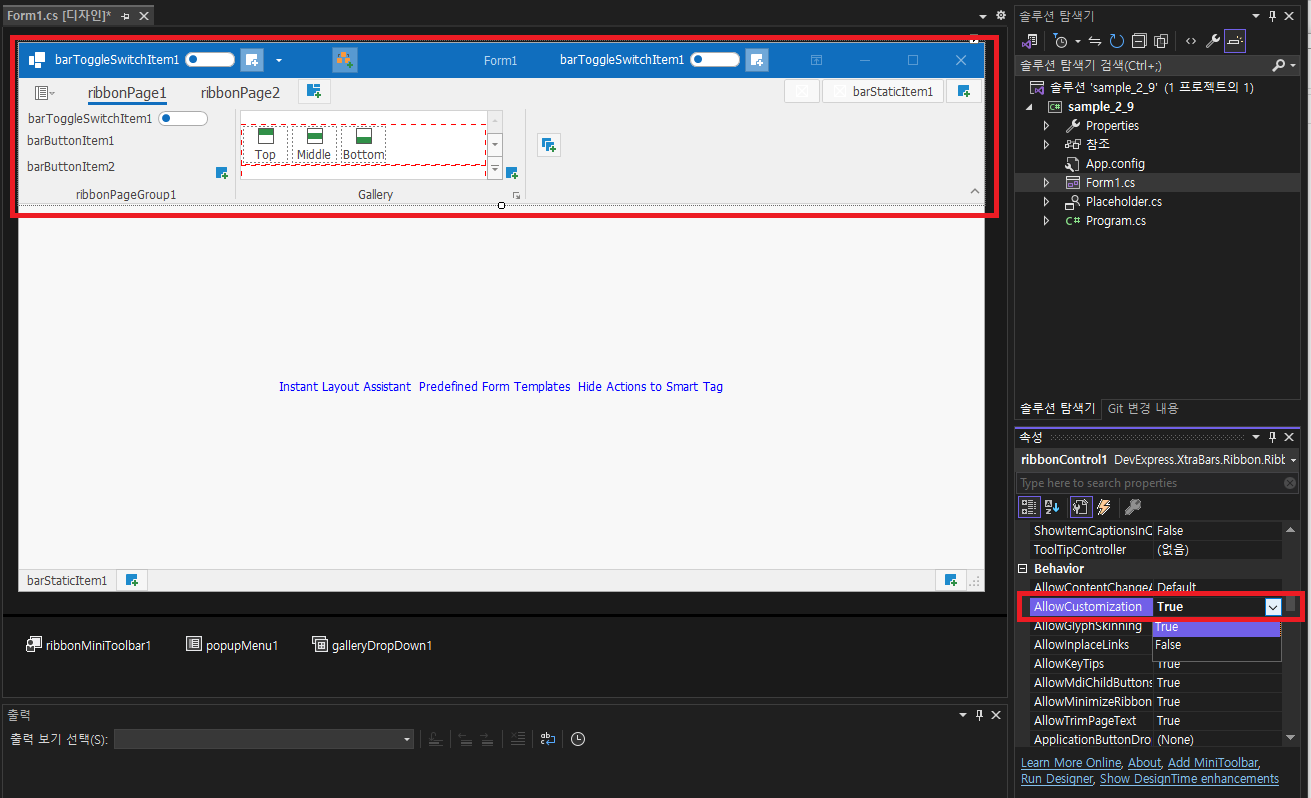Click Show DesignTime enhancements link
The width and height of the screenshot is (1311, 798).
[1189, 779]
